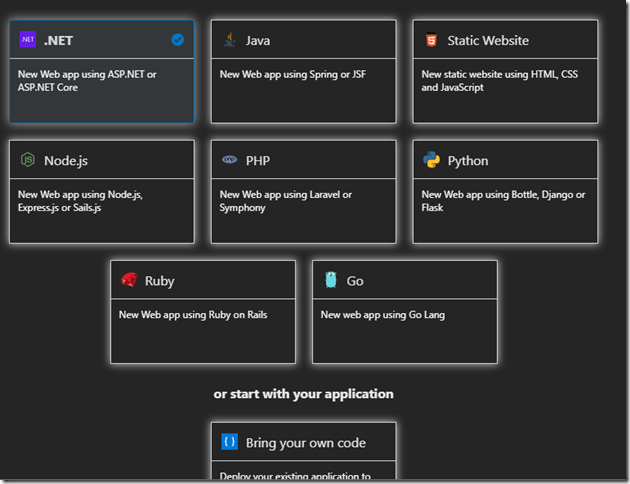
Task: Click the purple .NET logo icon
Action: point(28,39)
